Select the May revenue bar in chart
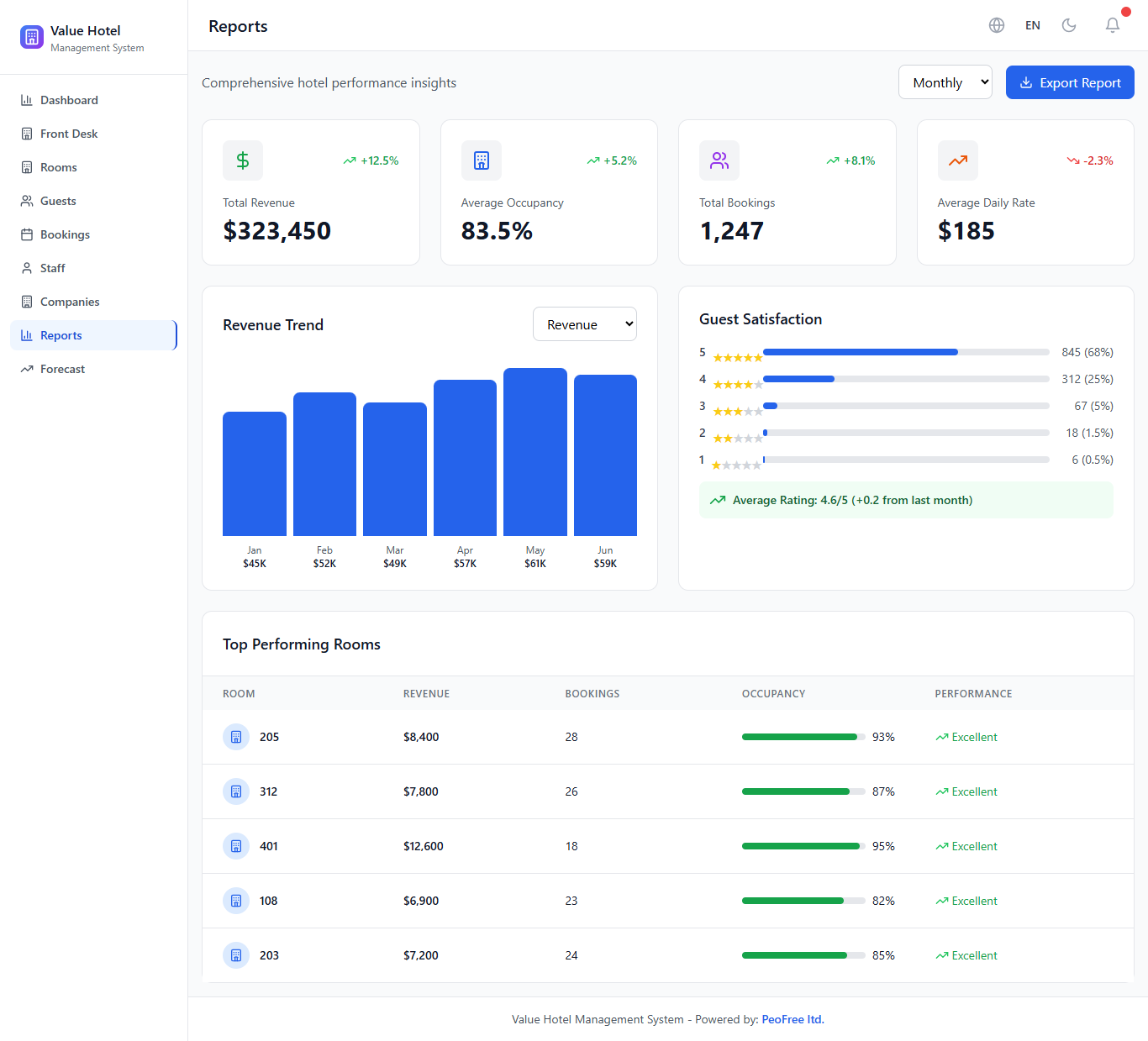The height and width of the screenshot is (1041, 1148). click(x=535, y=452)
